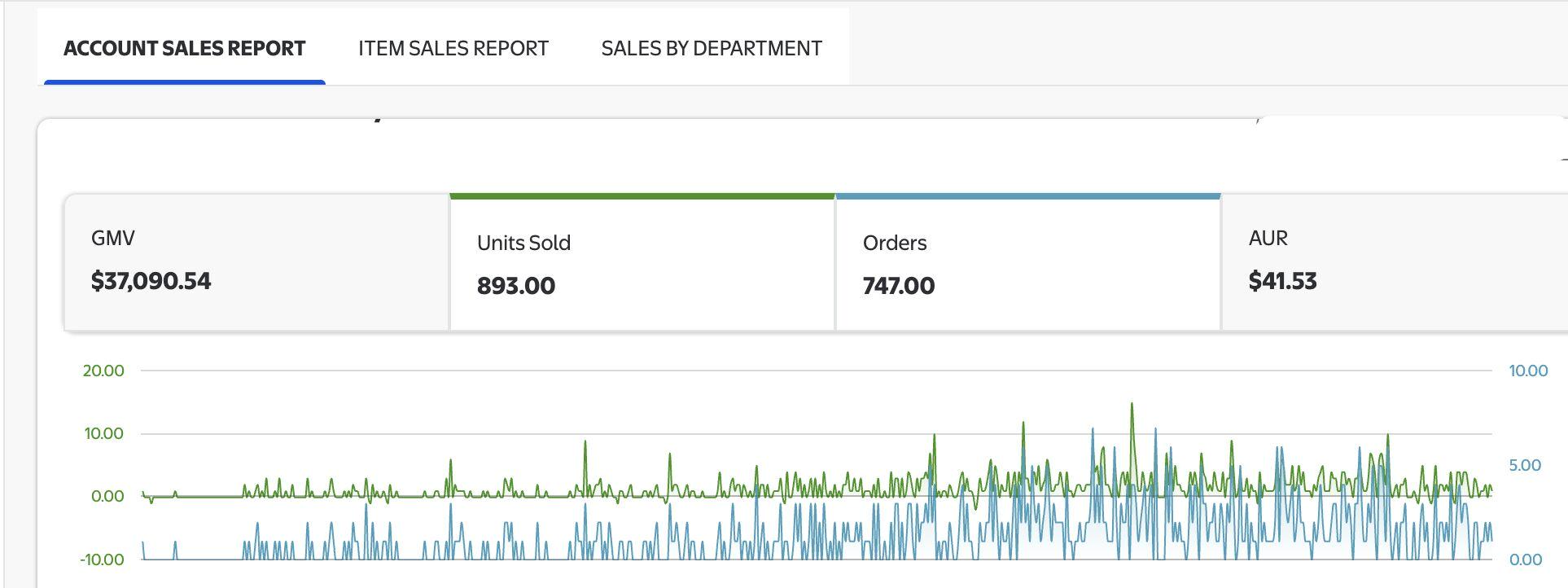Go to the Sales by Department tab
The image size is (1568, 588).
point(711,48)
